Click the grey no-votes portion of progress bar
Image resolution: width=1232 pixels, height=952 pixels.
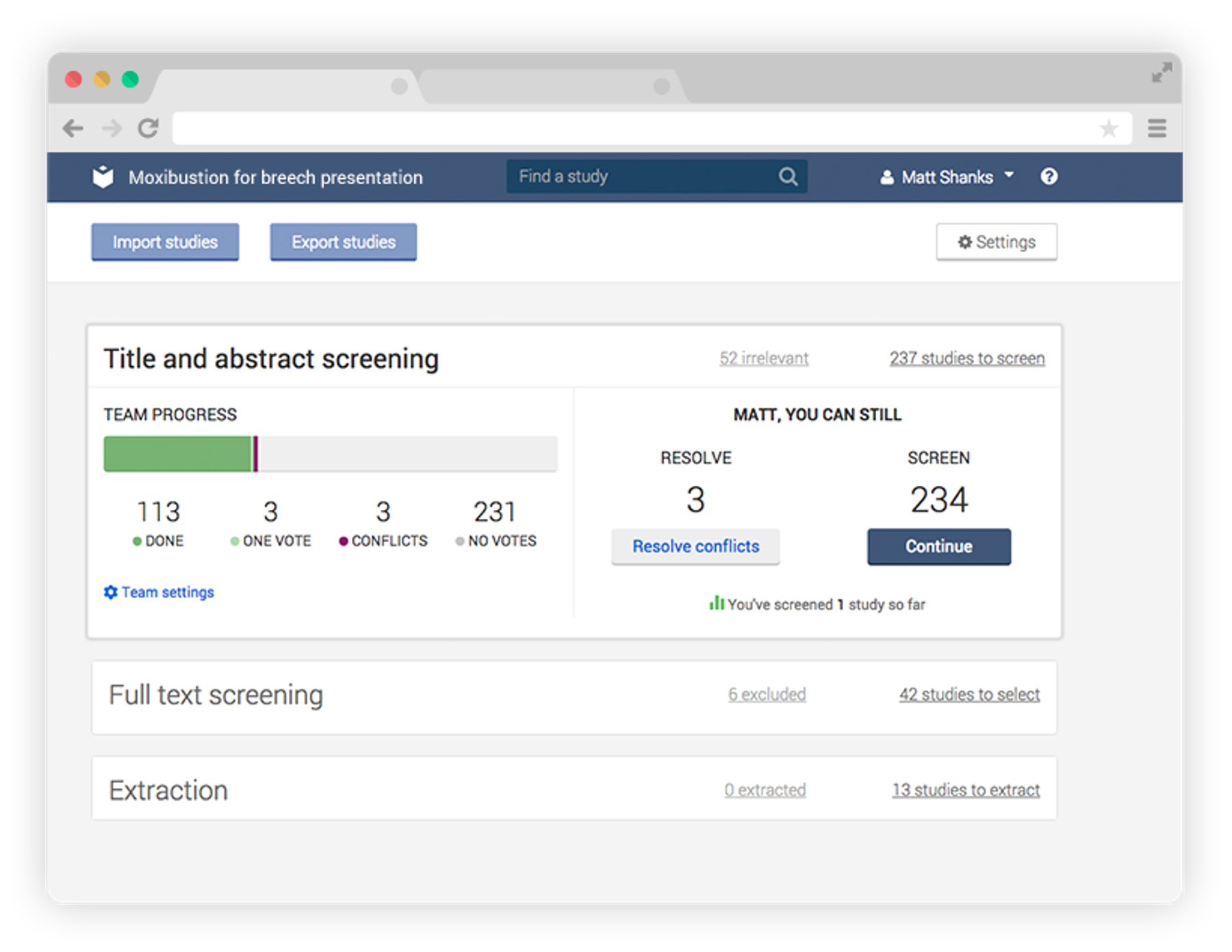click(x=408, y=454)
